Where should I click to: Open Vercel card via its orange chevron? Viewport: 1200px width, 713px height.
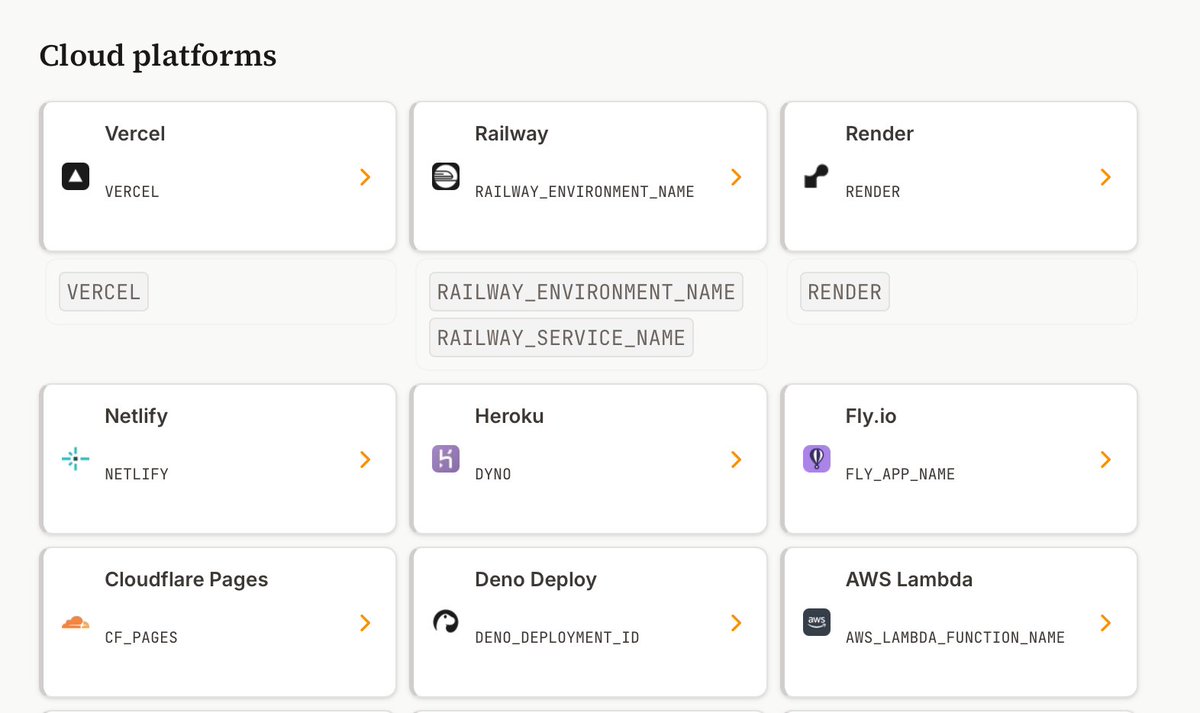click(x=366, y=177)
